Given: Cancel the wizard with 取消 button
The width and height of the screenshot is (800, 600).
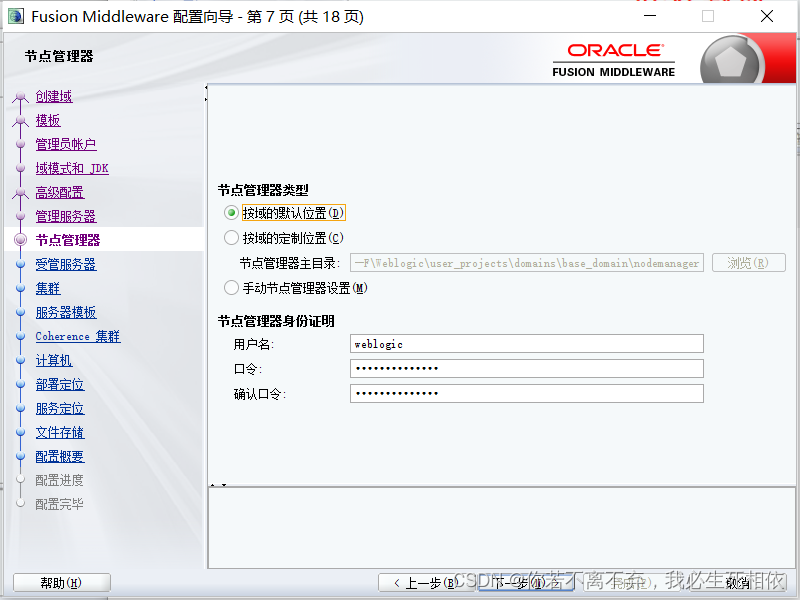Looking at the screenshot, I should [x=737, y=582].
